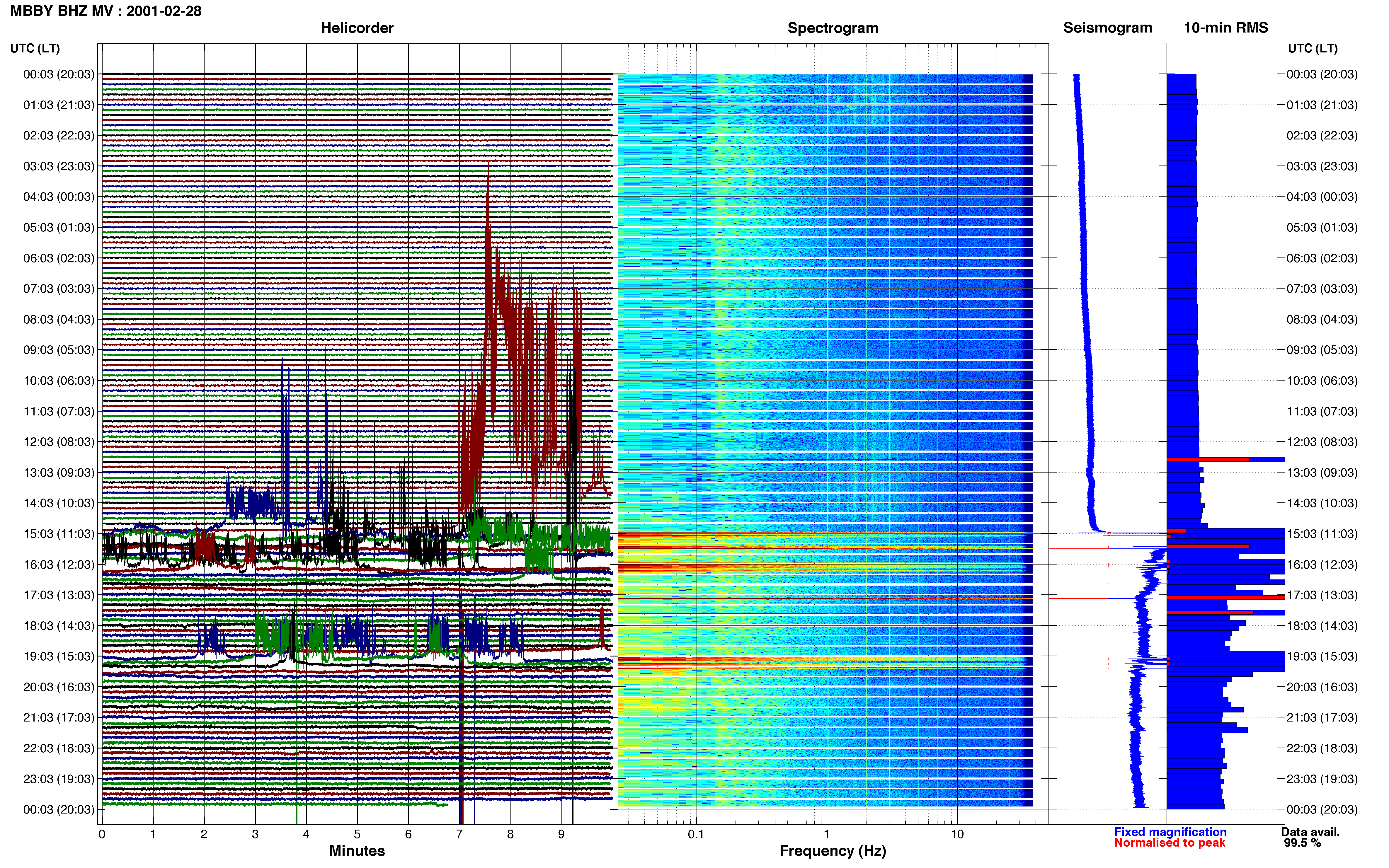Click the left 'UTC (LT)' axis label
1389x868 pixels.
(x=35, y=48)
